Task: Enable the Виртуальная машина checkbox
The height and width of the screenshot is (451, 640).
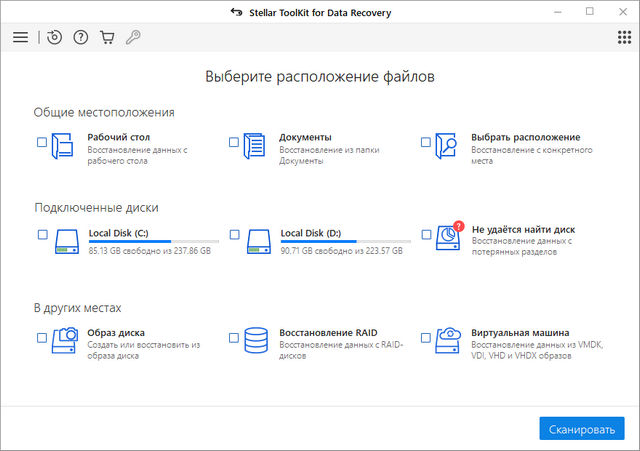Action: [426, 338]
